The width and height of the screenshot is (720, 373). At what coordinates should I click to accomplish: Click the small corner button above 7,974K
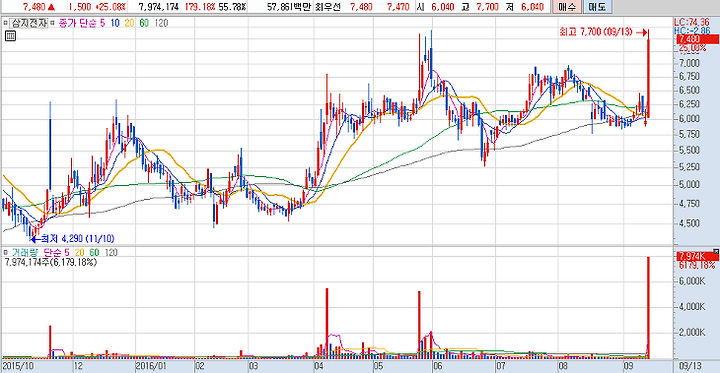[x=715, y=251]
